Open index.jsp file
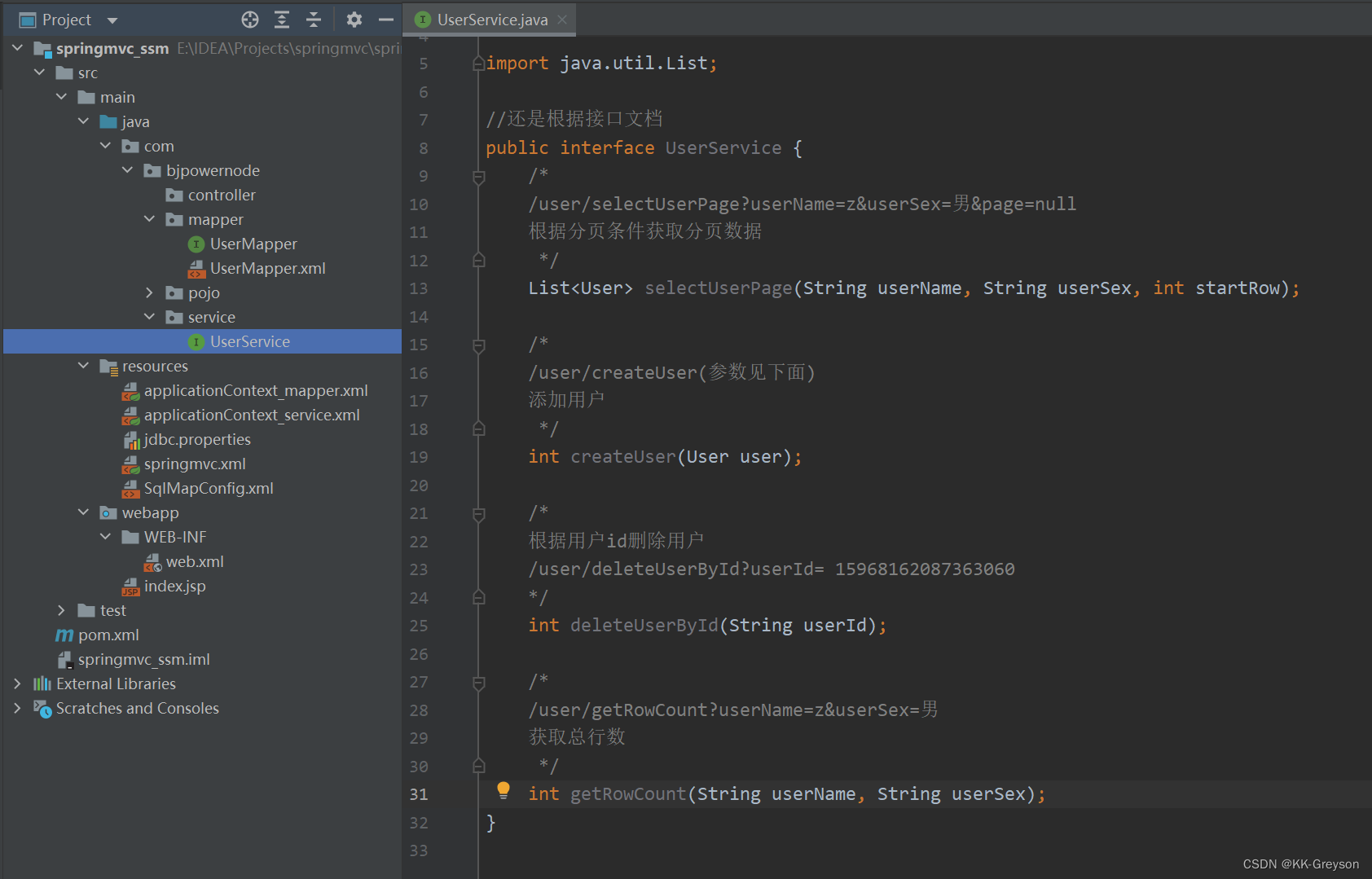This screenshot has height=879, width=1372. pyautogui.click(x=174, y=586)
